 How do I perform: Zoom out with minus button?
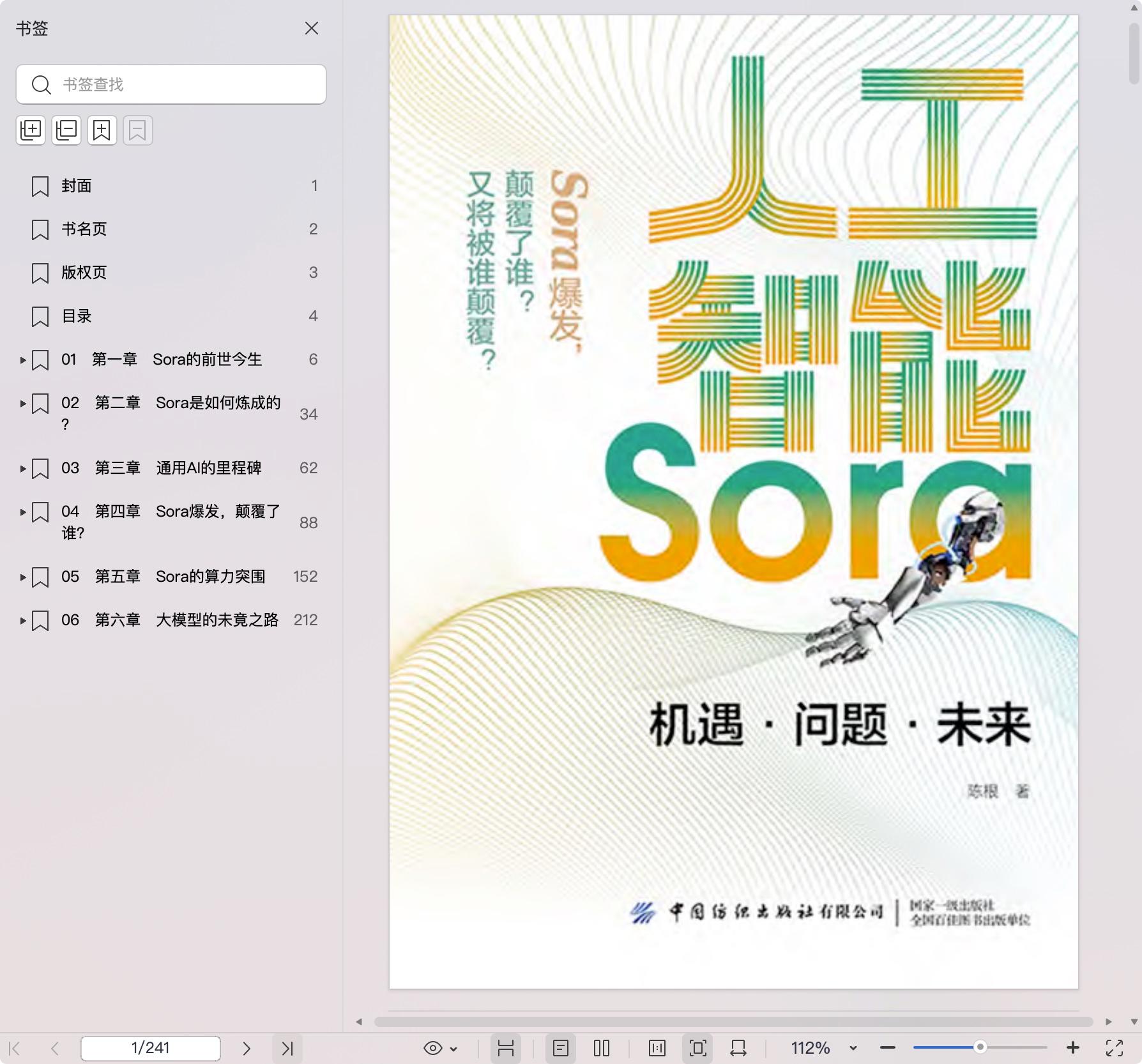tap(888, 1048)
